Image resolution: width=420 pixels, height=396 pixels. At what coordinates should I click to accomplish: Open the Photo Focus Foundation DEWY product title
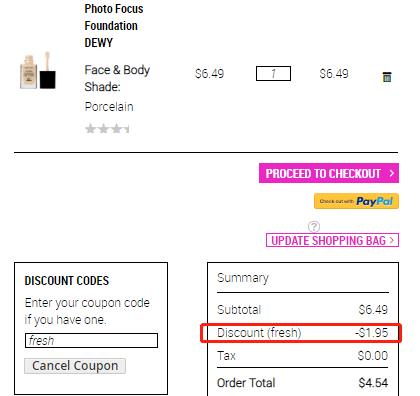pyautogui.click(x=114, y=26)
